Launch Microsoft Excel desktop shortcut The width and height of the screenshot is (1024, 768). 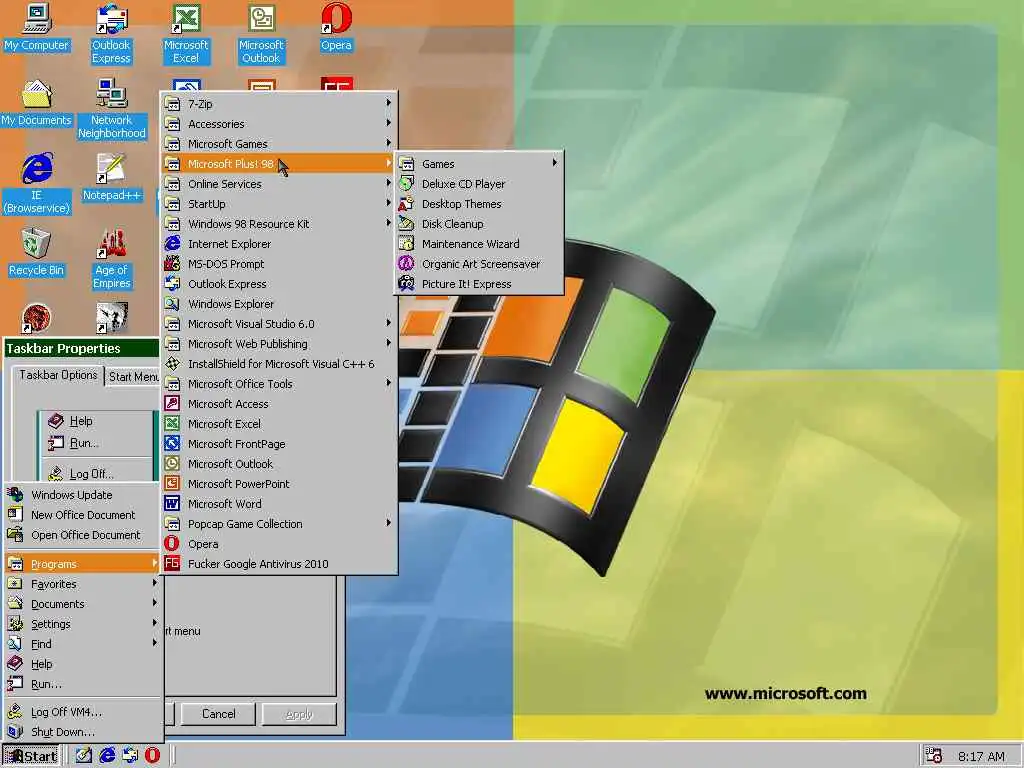click(x=186, y=34)
